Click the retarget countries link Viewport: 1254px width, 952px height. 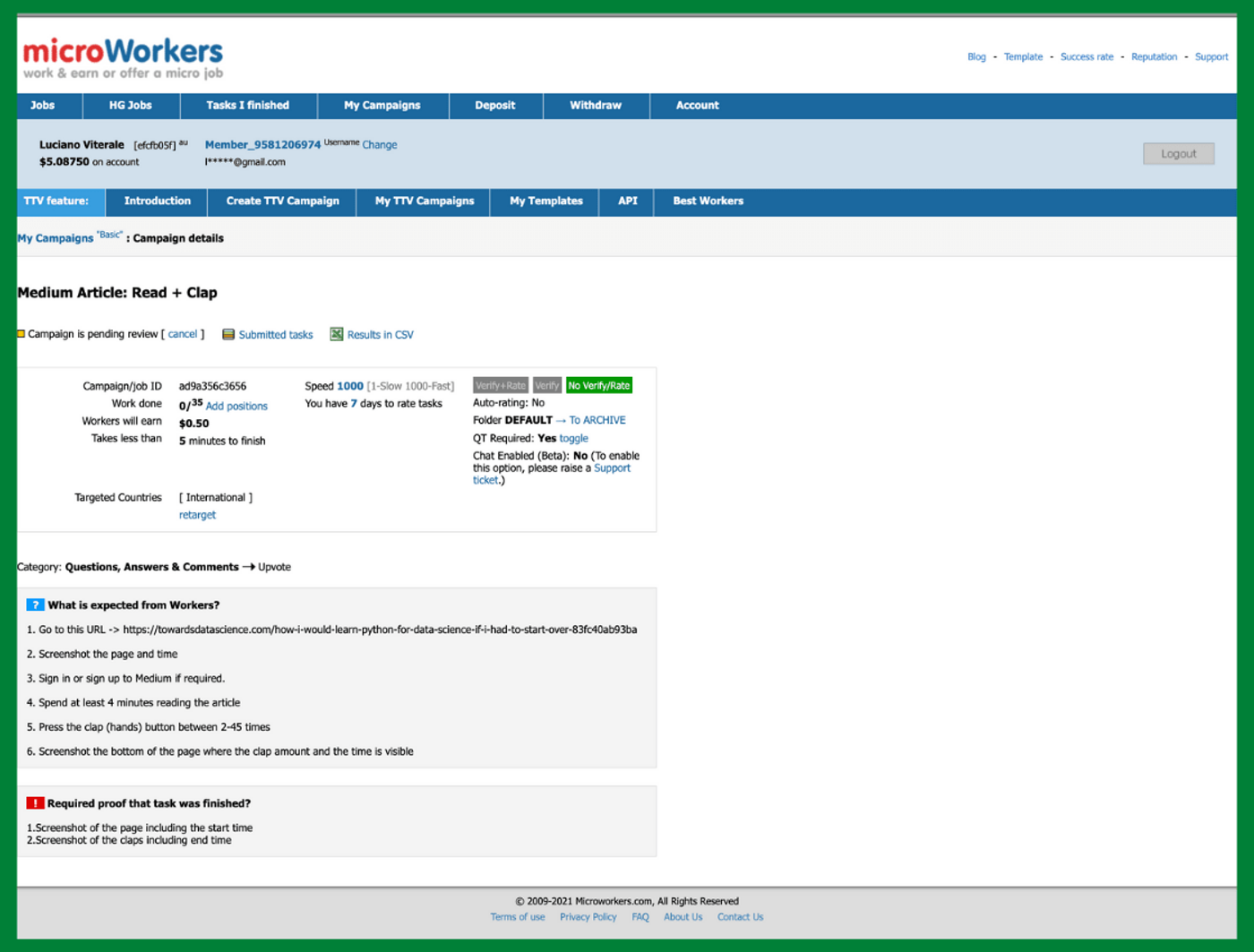click(x=197, y=515)
